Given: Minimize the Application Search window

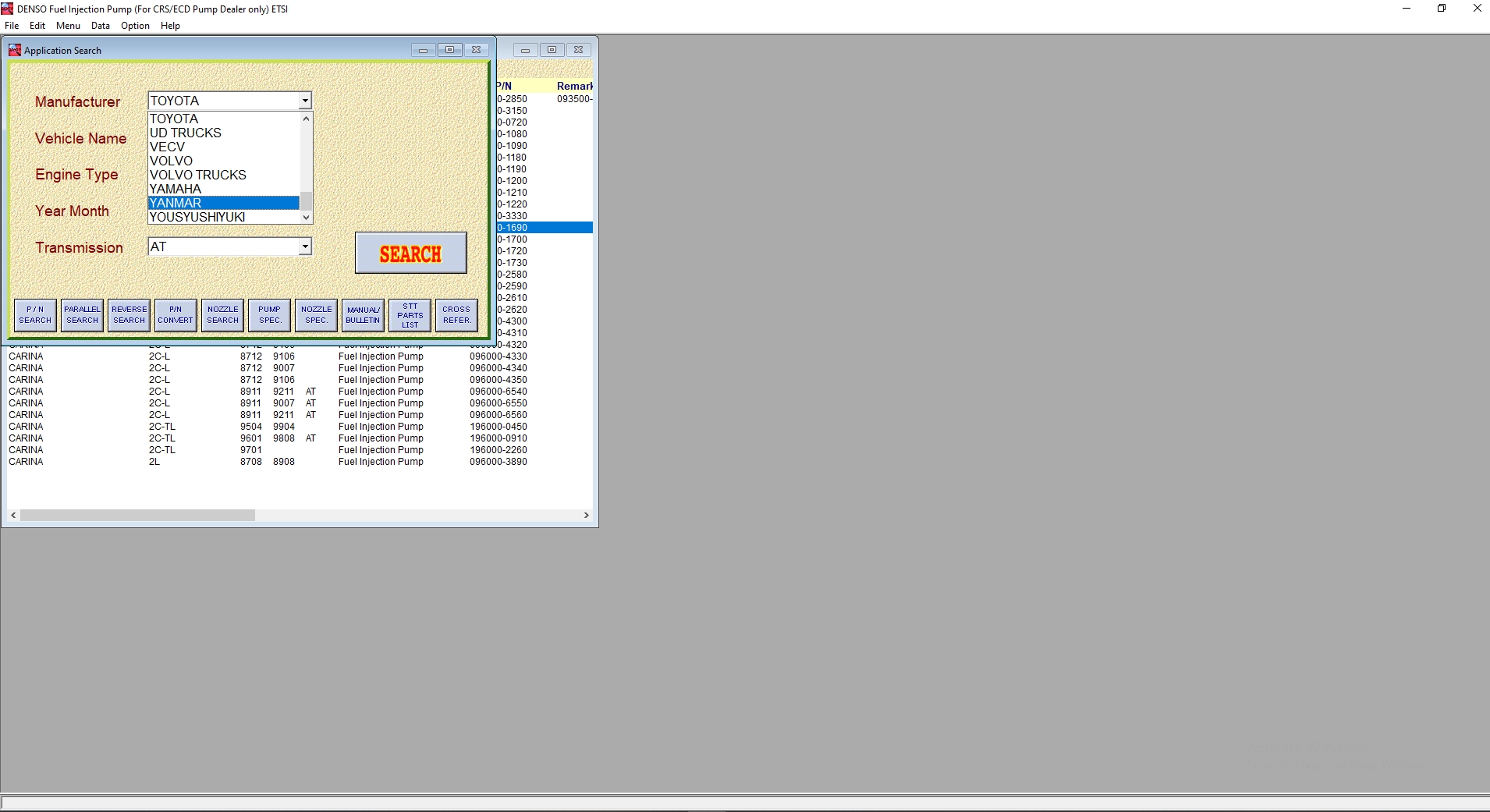Looking at the screenshot, I should tap(423, 50).
